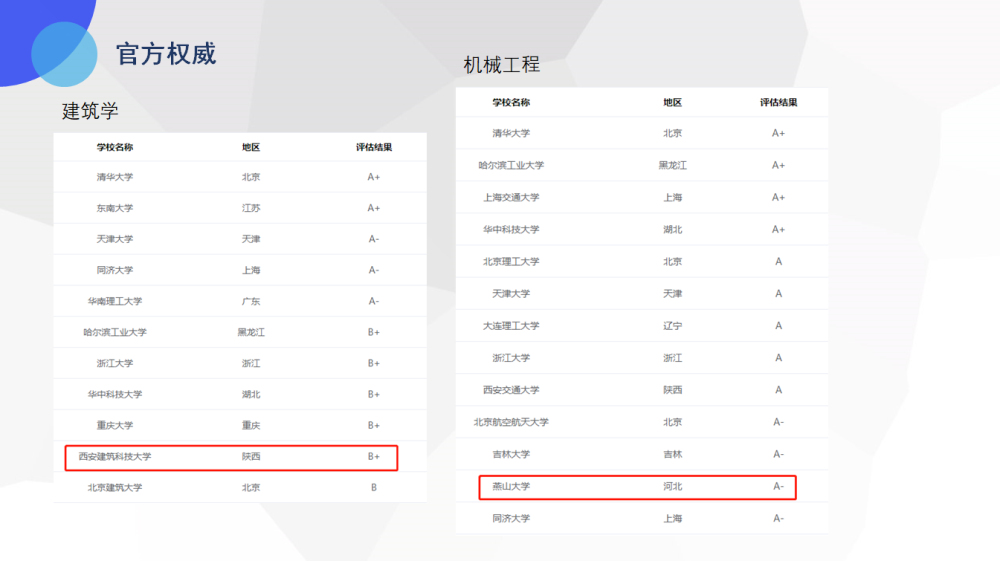Click 陕西 in the 西安建筑科技大学 row
The image size is (1000, 561).
pyautogui.click(x=251, y=456)
